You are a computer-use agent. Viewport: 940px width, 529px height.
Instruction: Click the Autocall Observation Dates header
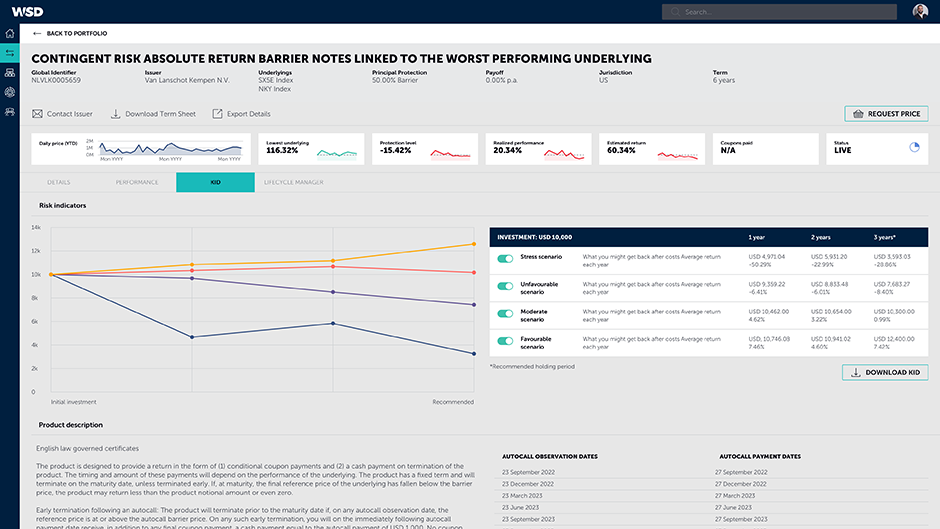coord(550,456)
